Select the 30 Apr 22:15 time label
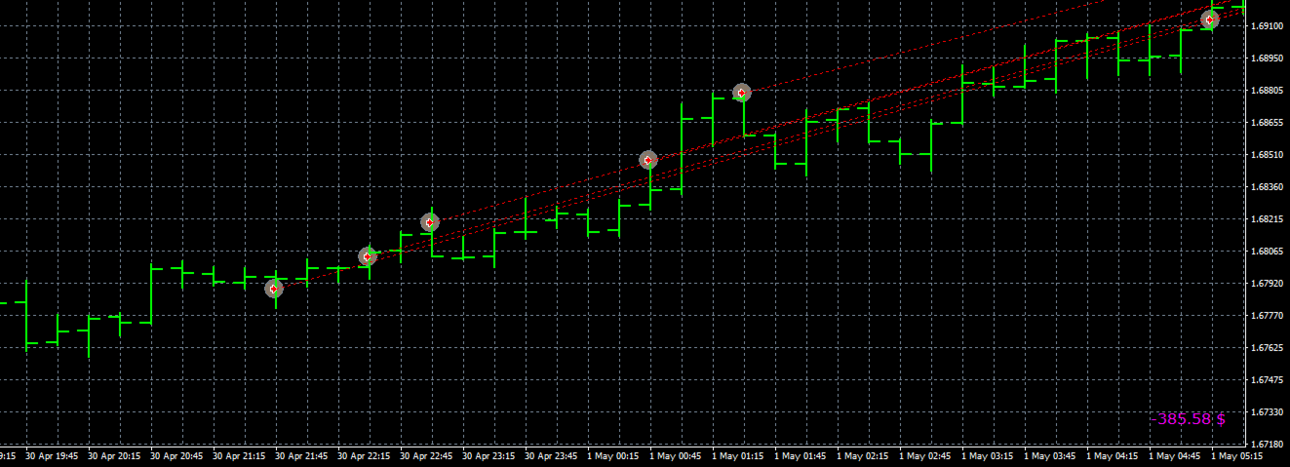Image resolution: width=1290 pixels, height=467 pixels. (365, 456)
